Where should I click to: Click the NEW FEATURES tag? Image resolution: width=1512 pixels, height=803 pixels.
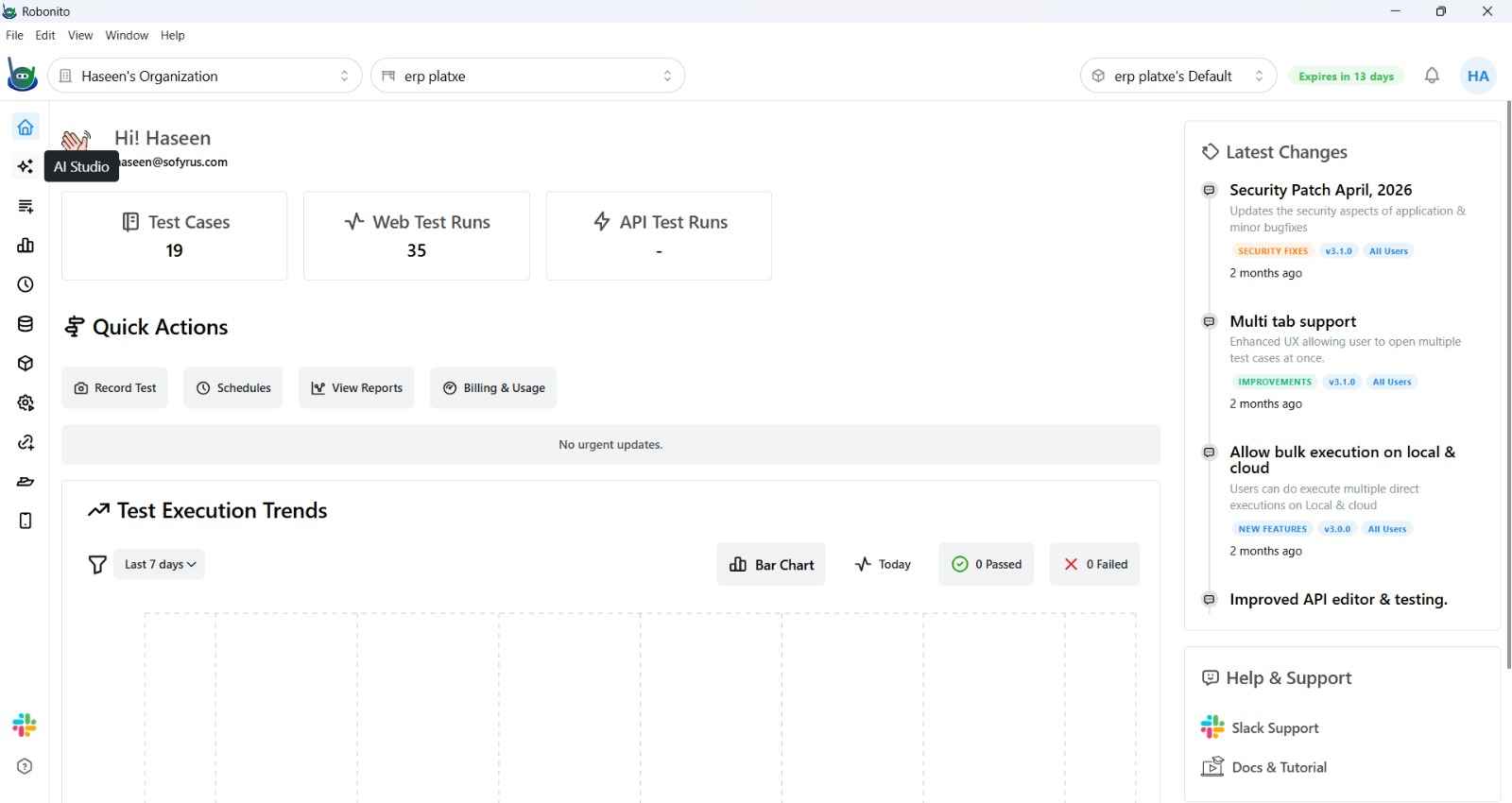(x=1272, y=529)
